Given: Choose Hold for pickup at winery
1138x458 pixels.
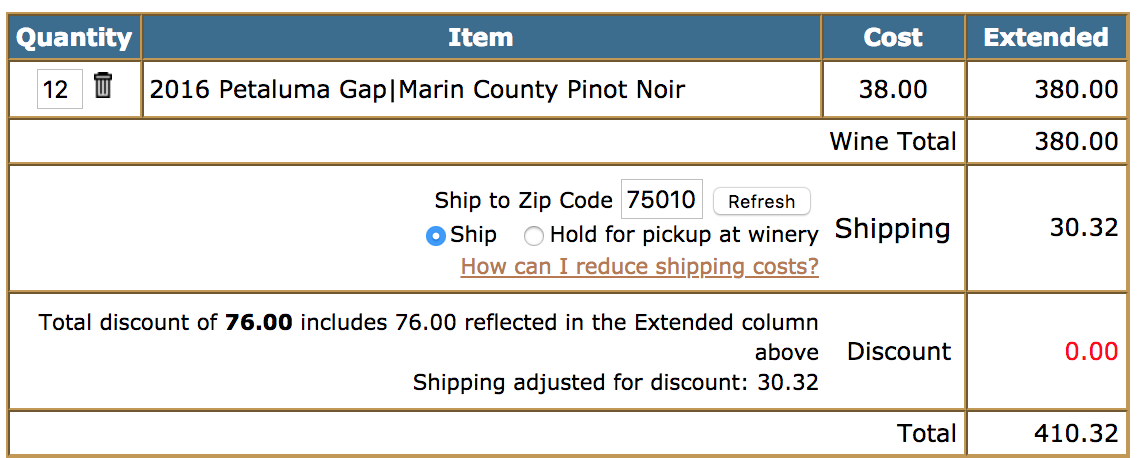Looking at the screenshot, I should coord(534,236).
